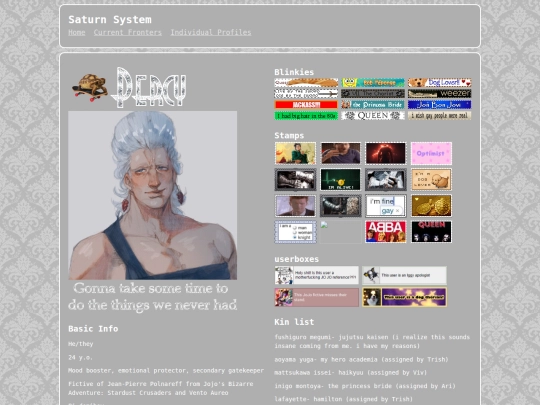Screen dimensions: 540x405
Task: Click the SpongeBob blinkie
Action: point(373,83)
